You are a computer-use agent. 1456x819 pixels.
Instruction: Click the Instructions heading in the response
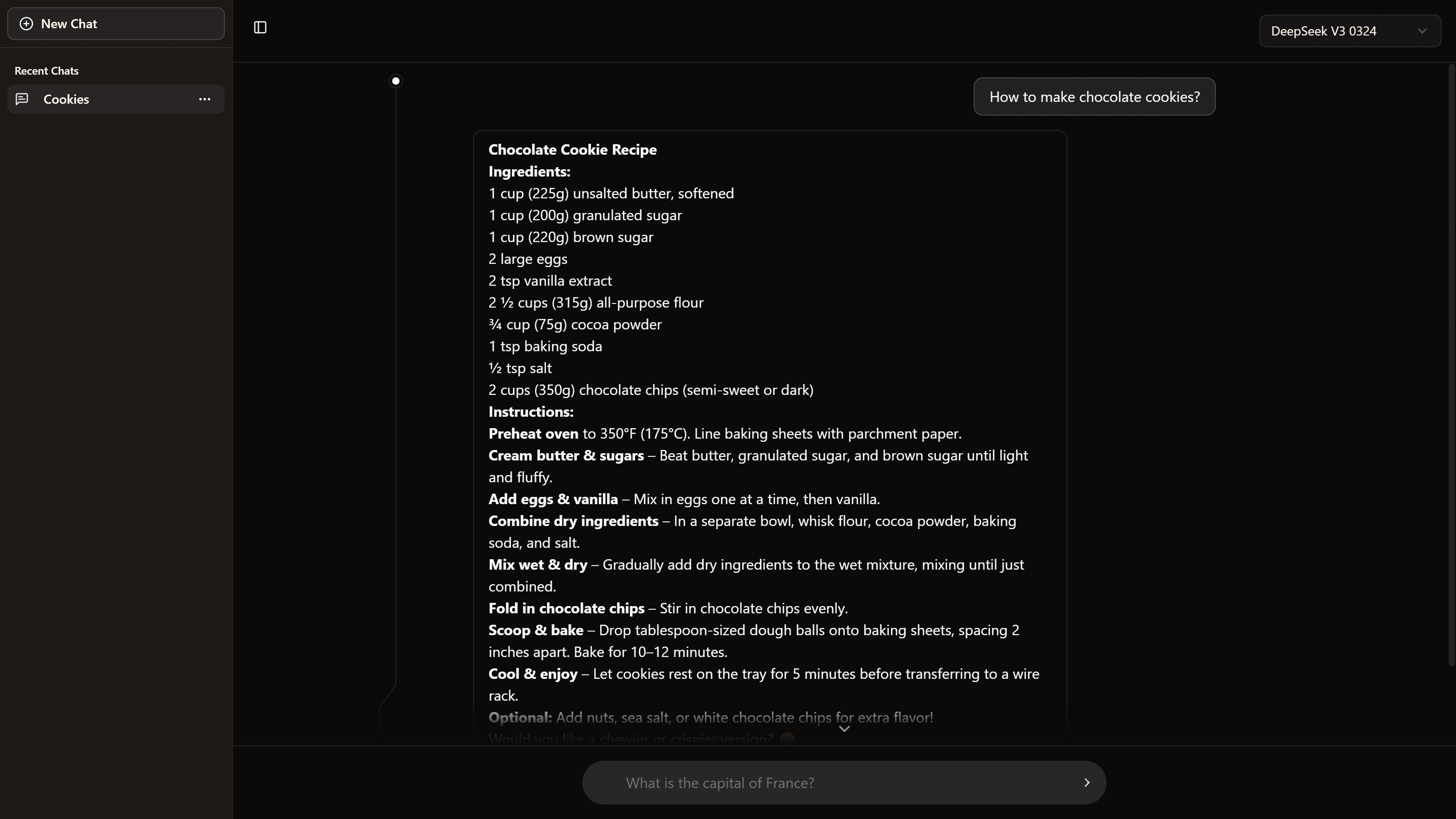(531, 412)
